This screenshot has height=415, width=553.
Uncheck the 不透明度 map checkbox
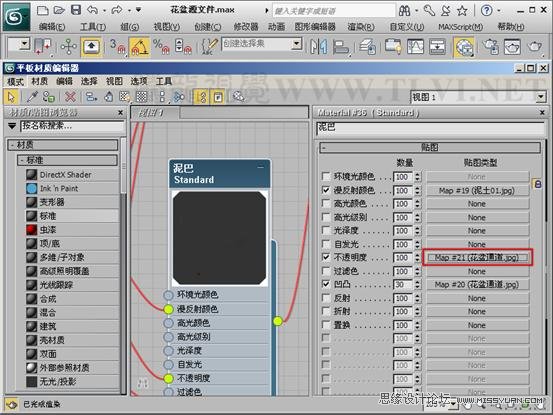point(326,257)
